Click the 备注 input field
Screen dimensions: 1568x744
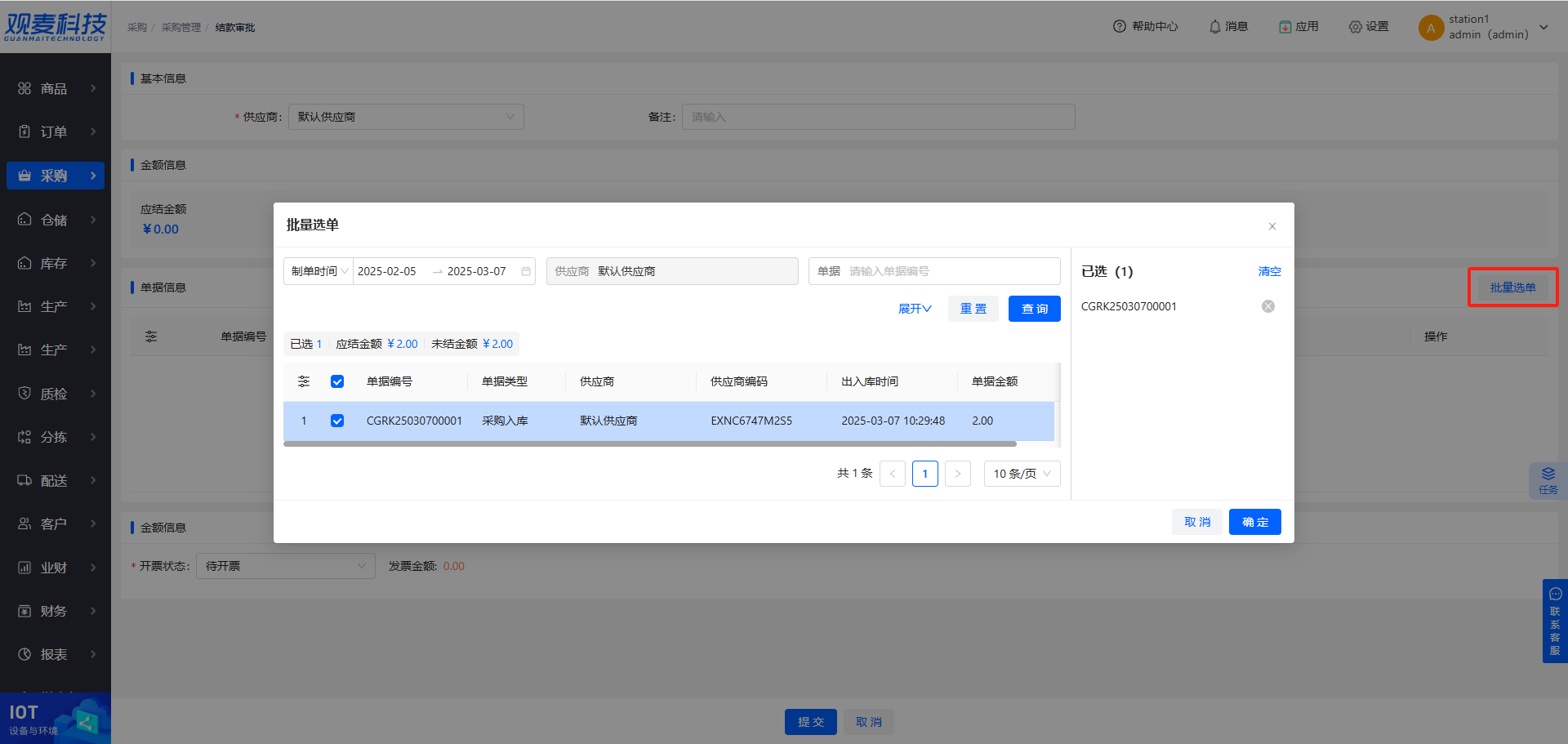click(x=879, y=117)
